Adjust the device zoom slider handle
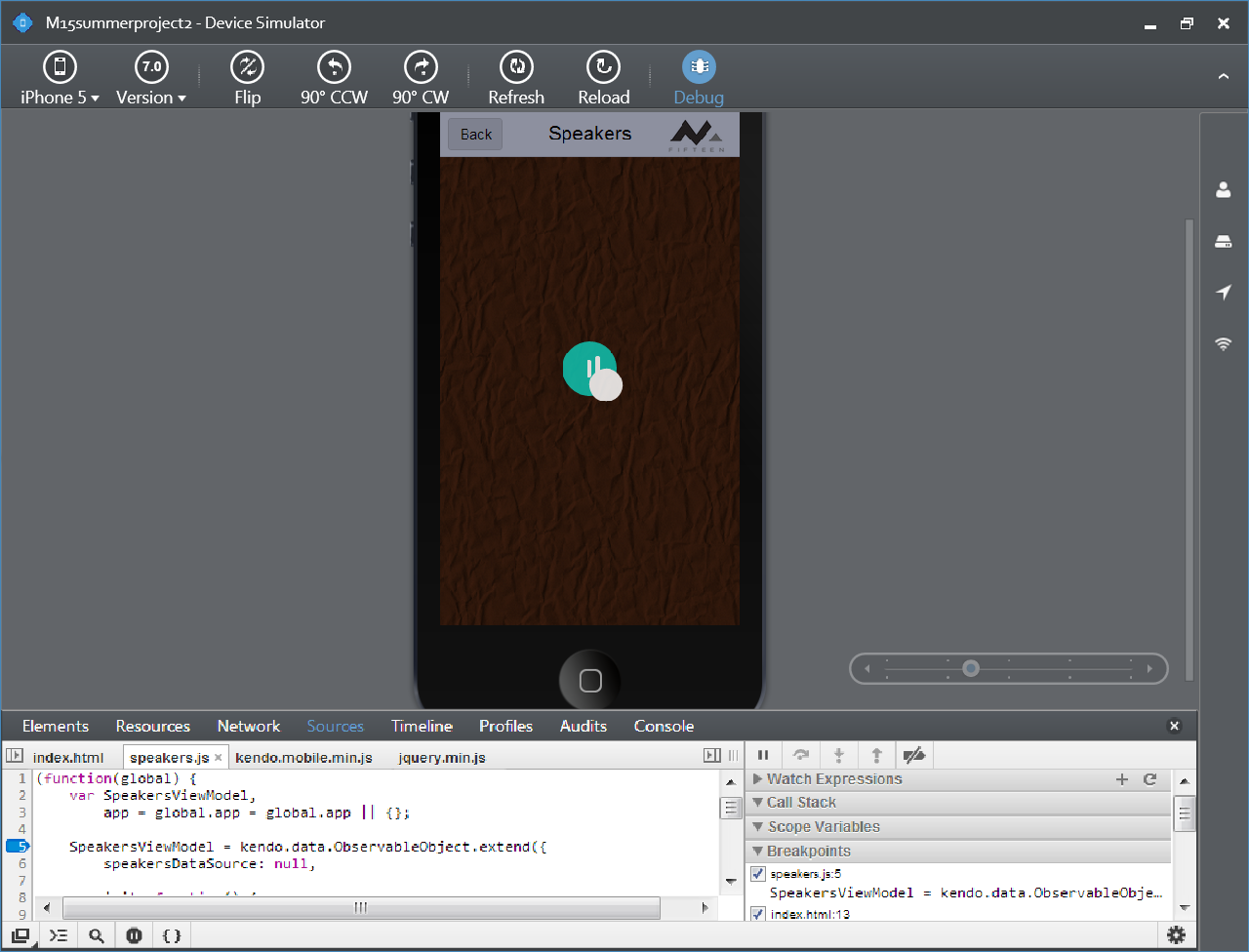Viewport: 1249px width, 952px height. [970, 668]
